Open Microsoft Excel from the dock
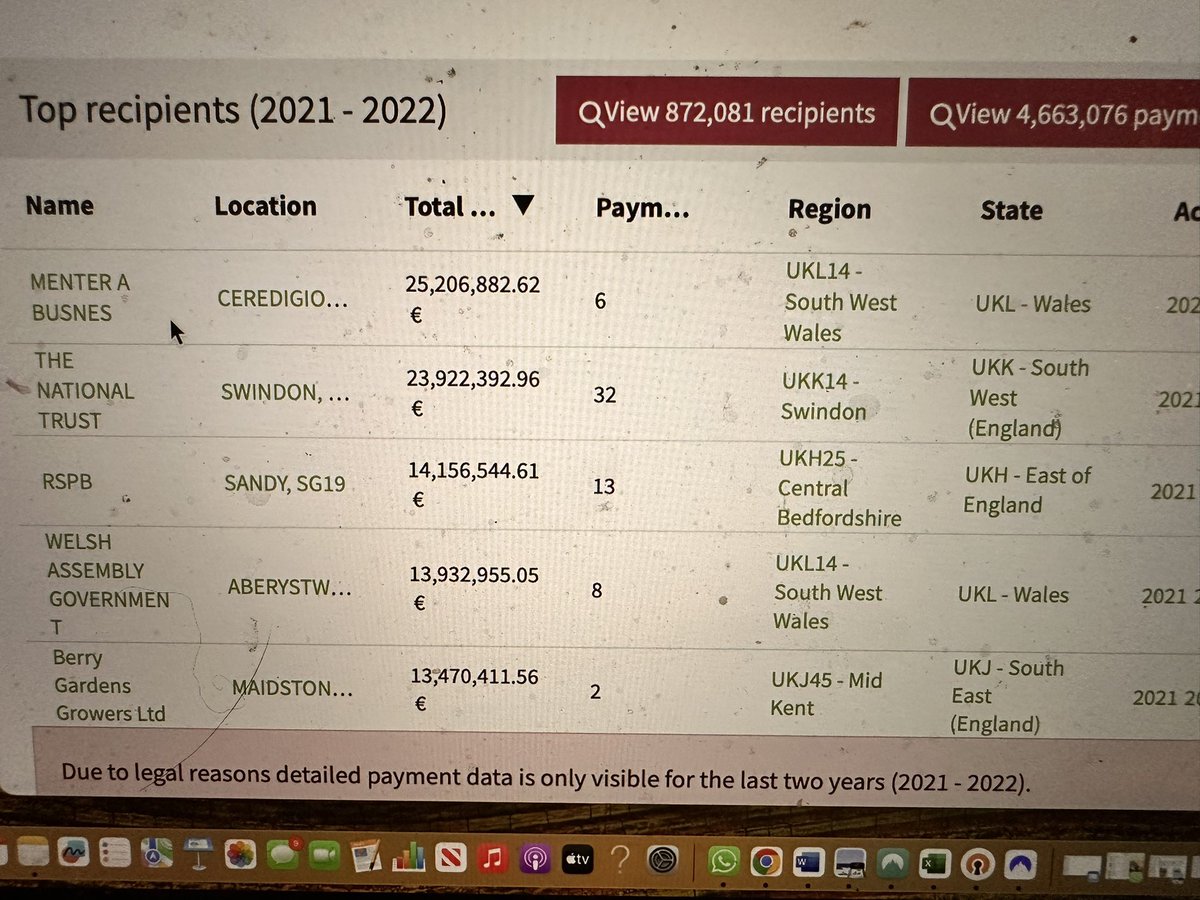 pyautogui.click(x=935, y=863)
